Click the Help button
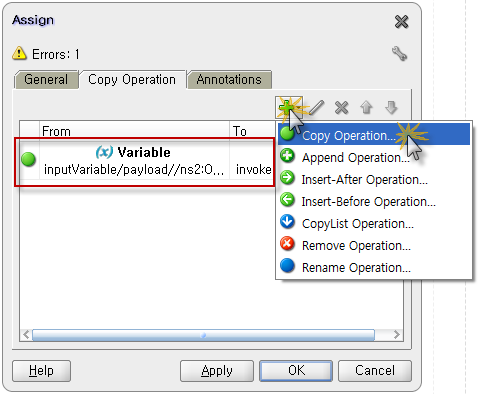Viewport: 481px width, 394px height. [41, 371]
